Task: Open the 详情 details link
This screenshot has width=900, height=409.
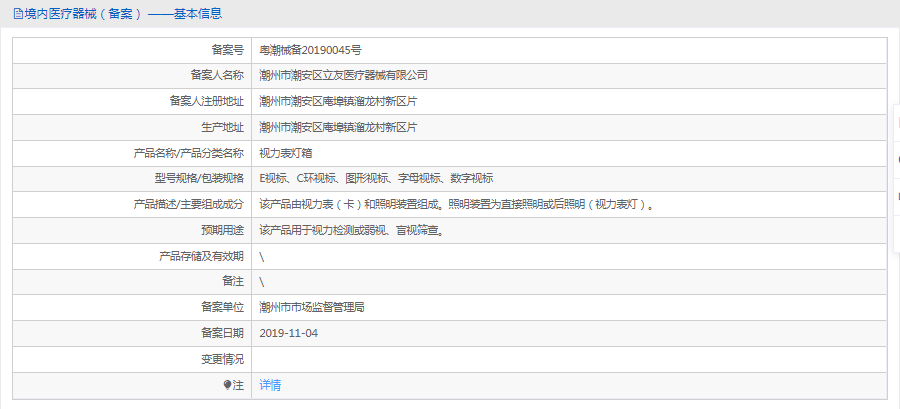Action: click(270, 385)
